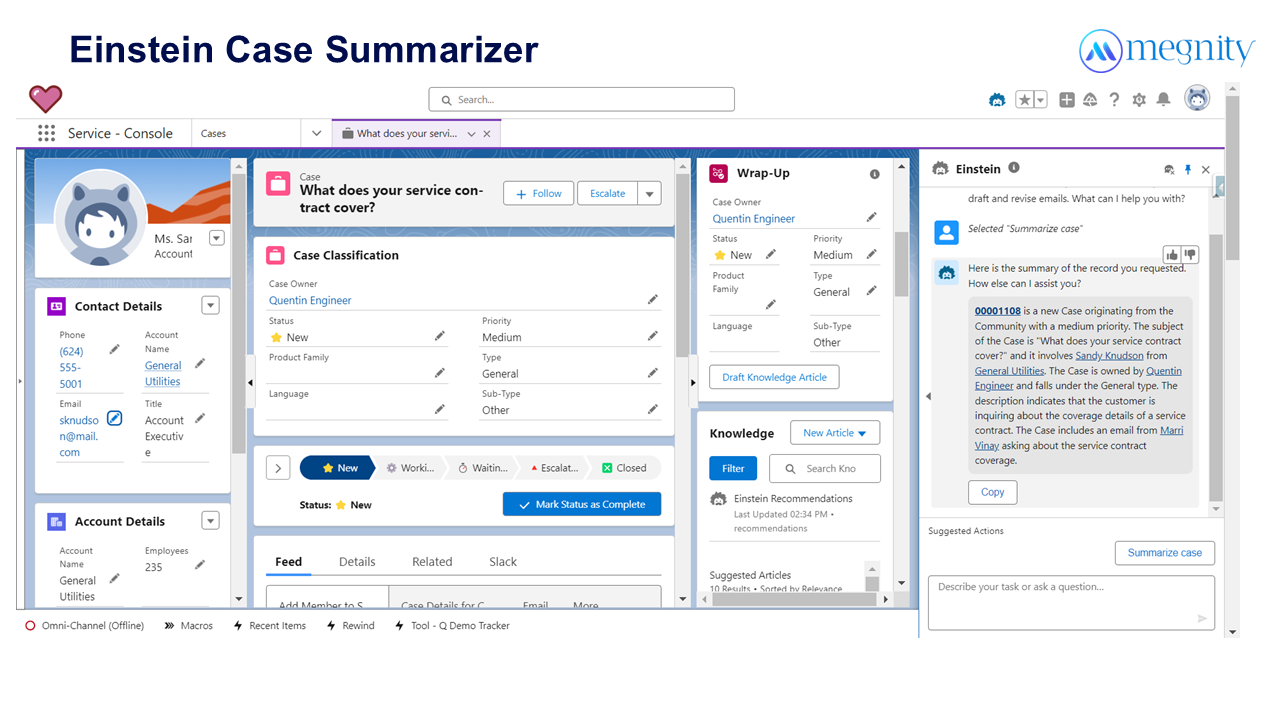This screenshot has height=720, width=1280.
Task: Open Setup gear icon
Action: tap(1139, 100)
